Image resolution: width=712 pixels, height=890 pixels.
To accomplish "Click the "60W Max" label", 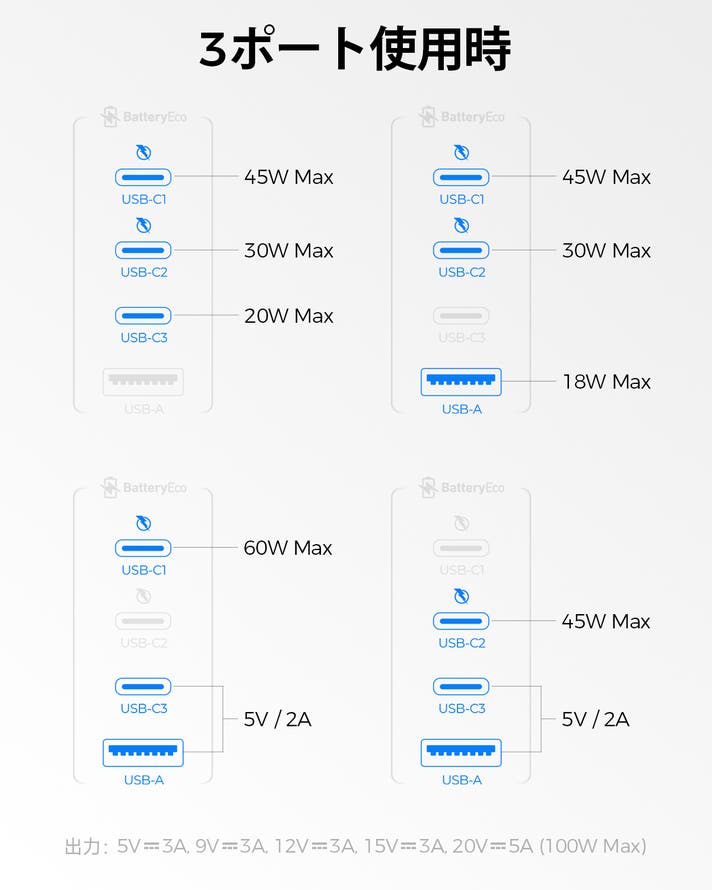I will coord(288,548).
